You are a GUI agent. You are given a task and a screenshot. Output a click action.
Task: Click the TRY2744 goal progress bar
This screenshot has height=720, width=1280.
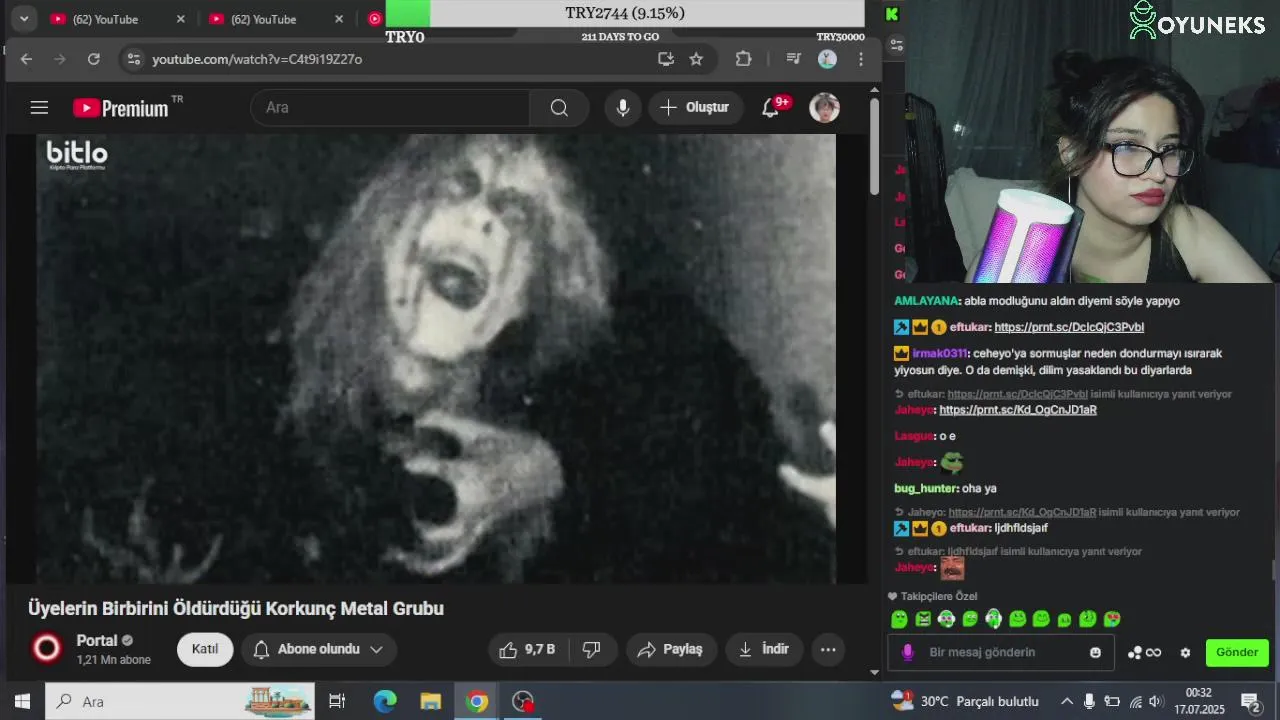(x=625, y=14)
